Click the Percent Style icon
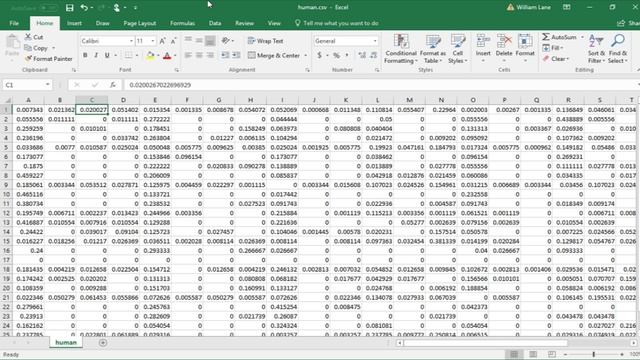640x360 pixels. [336, 55]
